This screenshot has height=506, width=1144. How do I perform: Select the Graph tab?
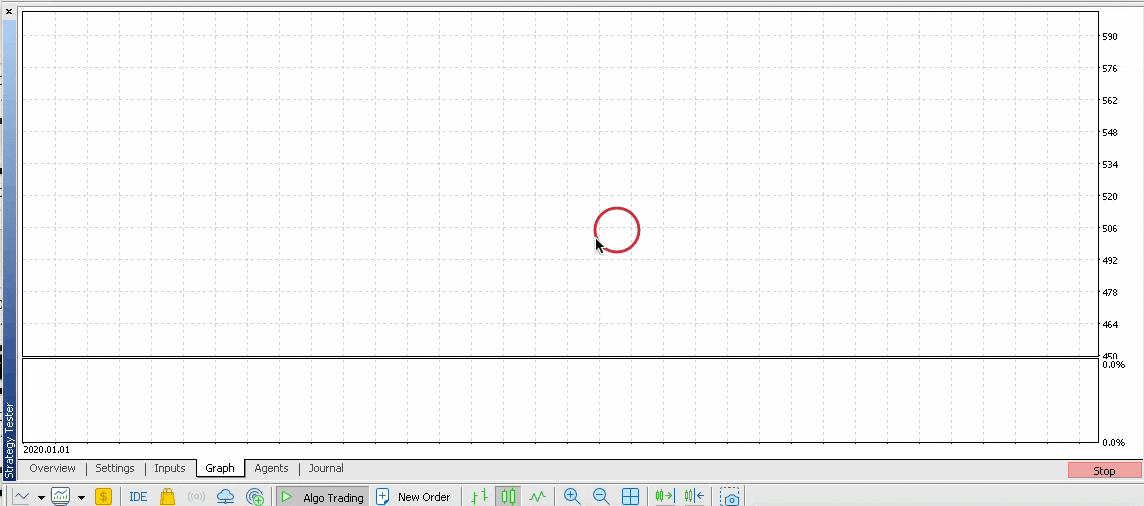[220, 468]
